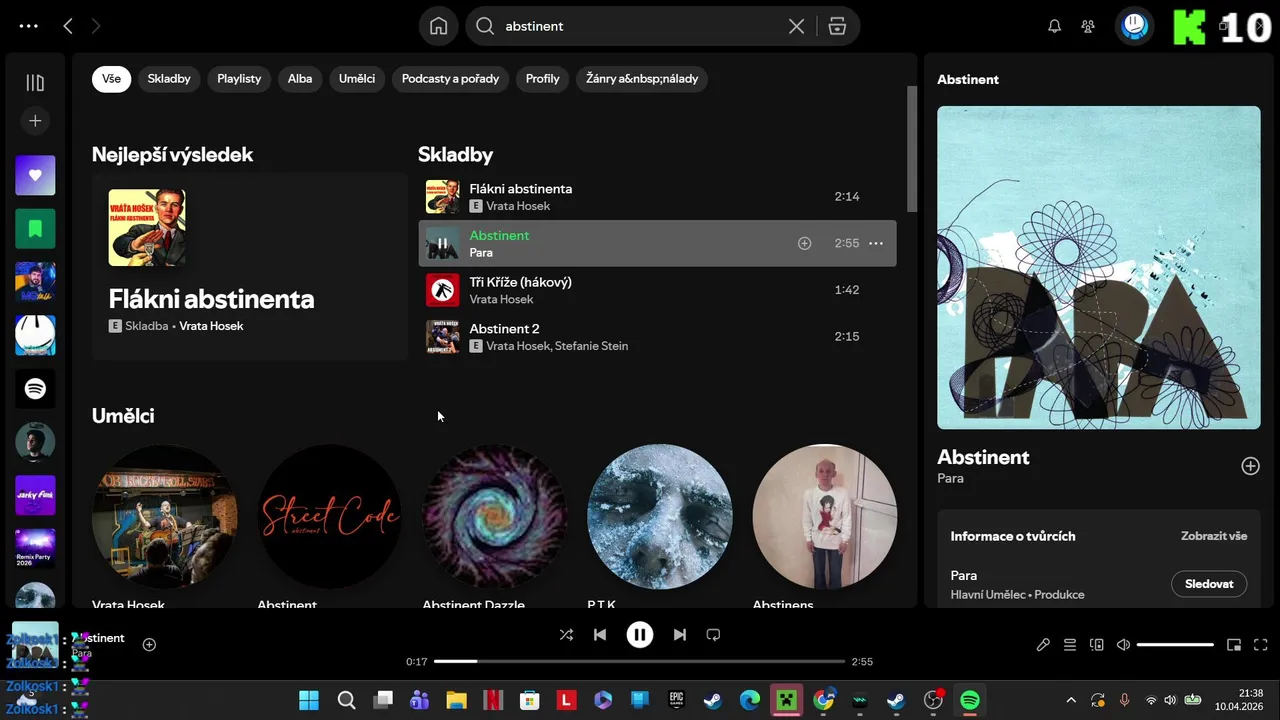
Task: Select the Skladby filter chip
Action: 169,79
